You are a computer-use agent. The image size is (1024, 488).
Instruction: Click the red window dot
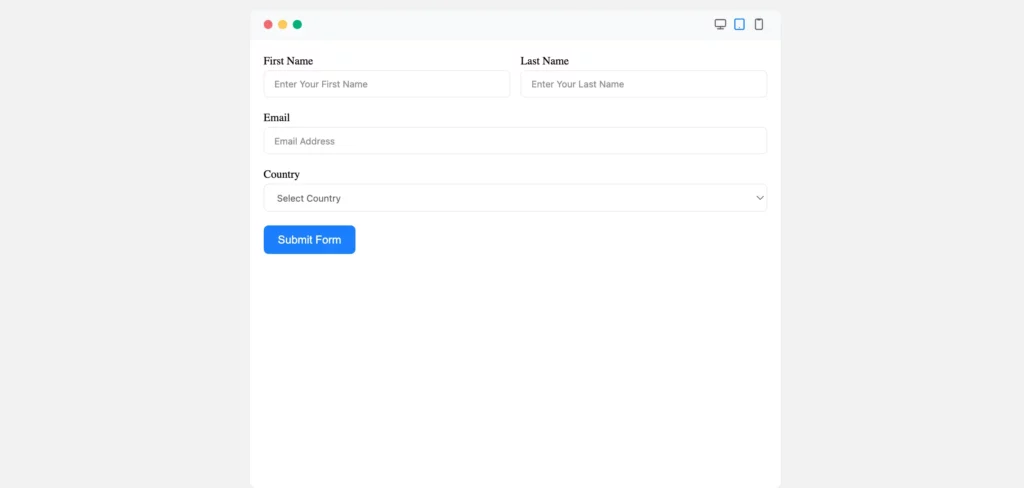268,25
